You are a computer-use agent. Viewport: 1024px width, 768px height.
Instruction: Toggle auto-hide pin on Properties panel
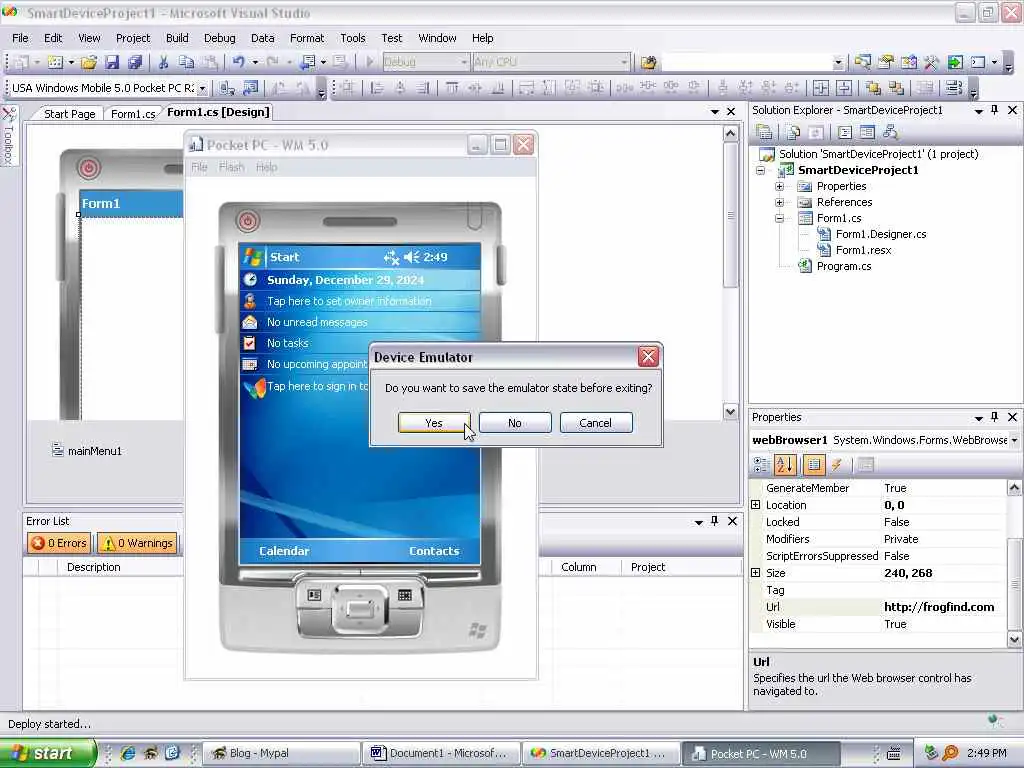(995, 417)
